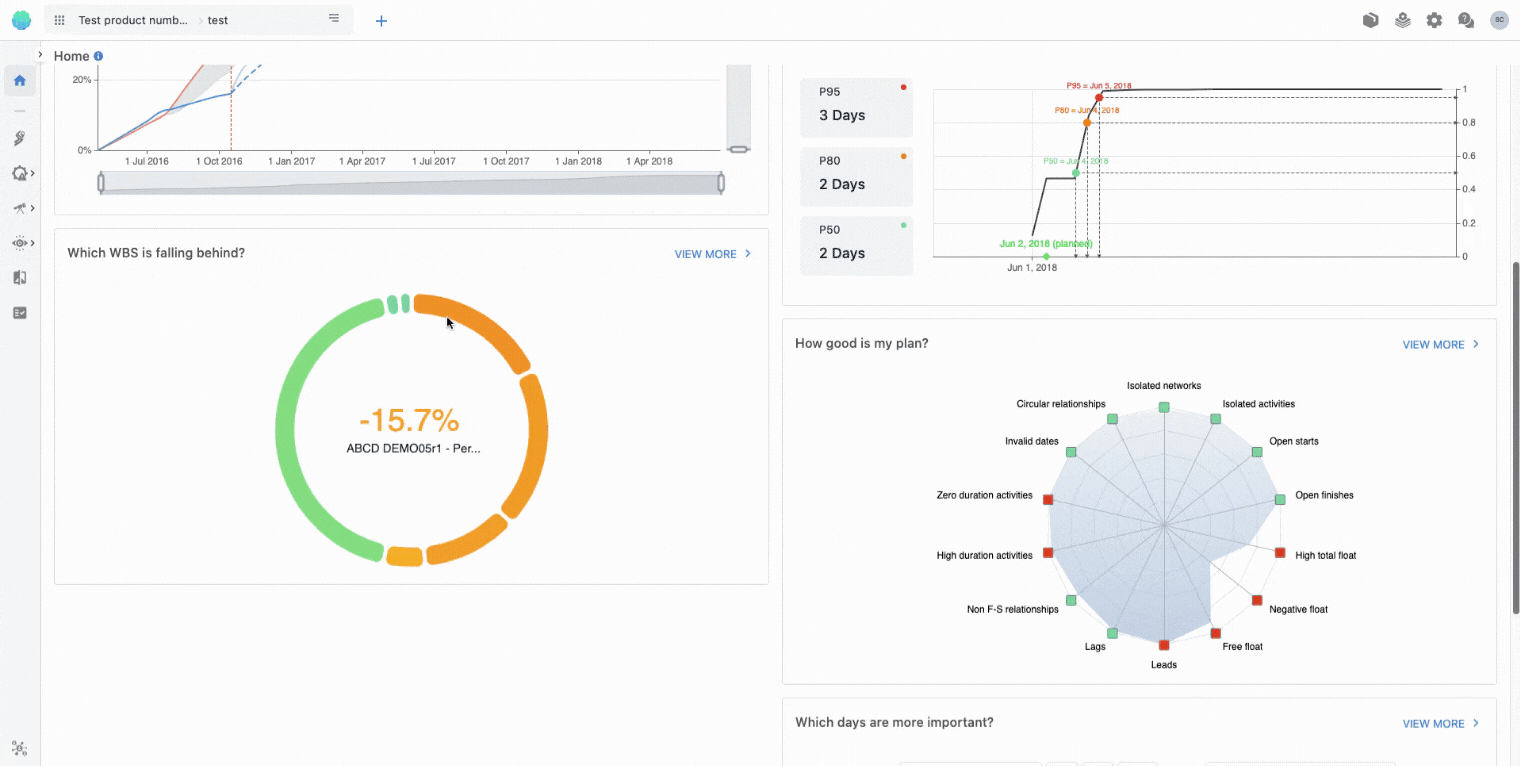Click the SC user avatar
Screen dimensions: 1520x766
[x=1498, y=20]
